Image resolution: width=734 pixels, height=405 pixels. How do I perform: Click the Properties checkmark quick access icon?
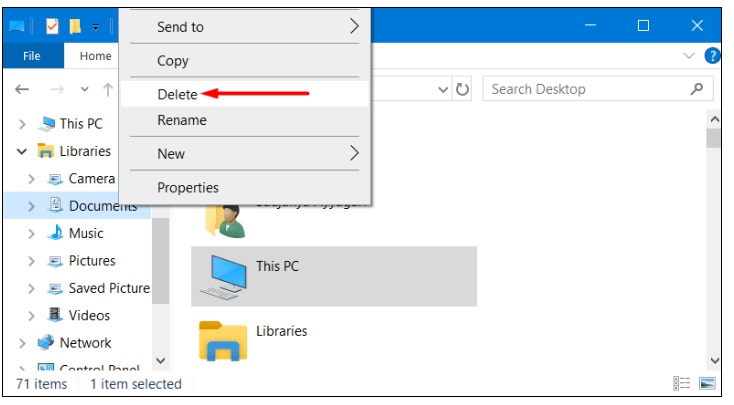pyautogui.click(x=52, y=26)
